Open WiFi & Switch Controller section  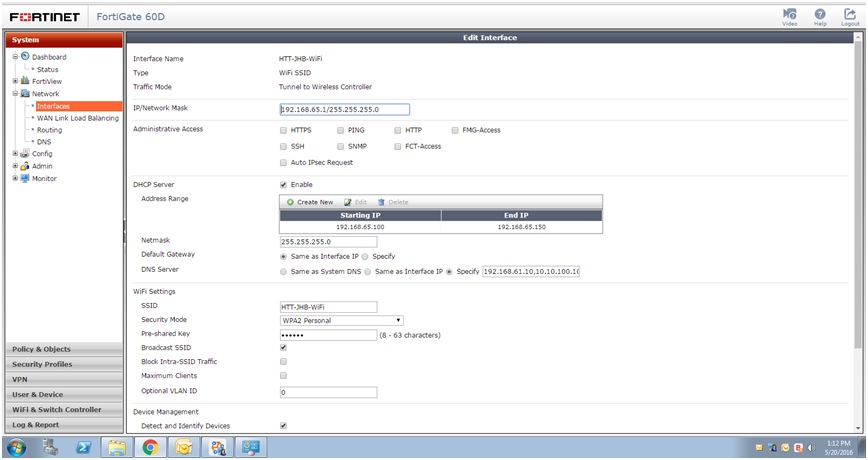[64, 410]
